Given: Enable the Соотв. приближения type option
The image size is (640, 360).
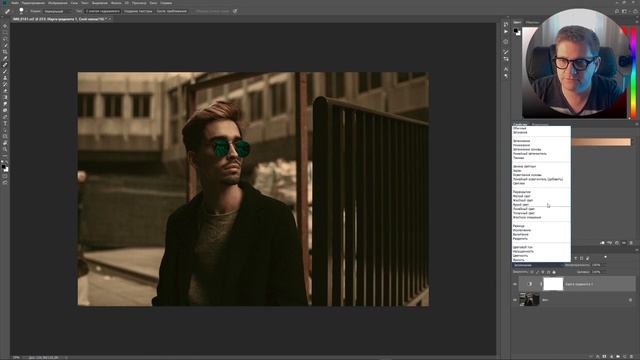Looking at the screenshot, I should [x=171, y=11].
